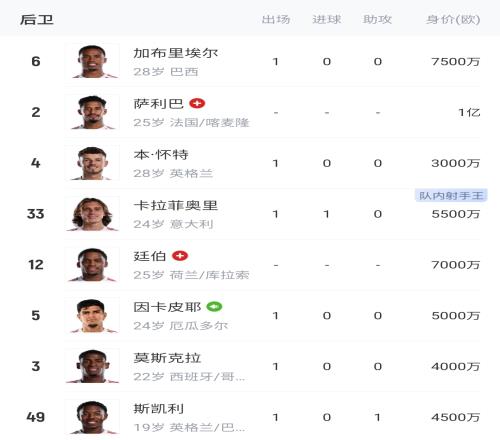Viewport: 500px width, 440px height.
Task: Open player name 卡拉菲奥里
Action: tap(176, 205)
